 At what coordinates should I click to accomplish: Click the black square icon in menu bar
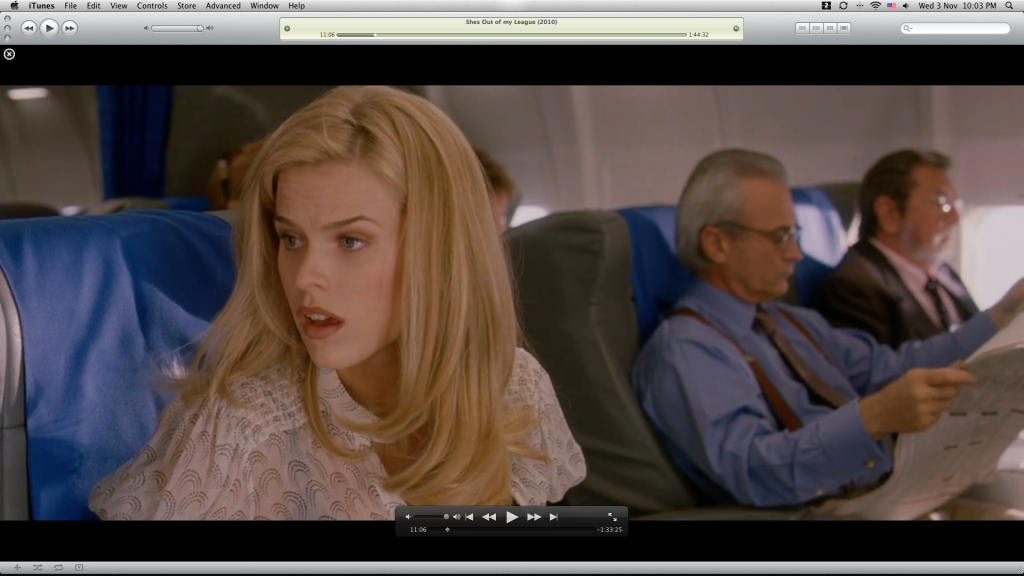tap(826, 6)
